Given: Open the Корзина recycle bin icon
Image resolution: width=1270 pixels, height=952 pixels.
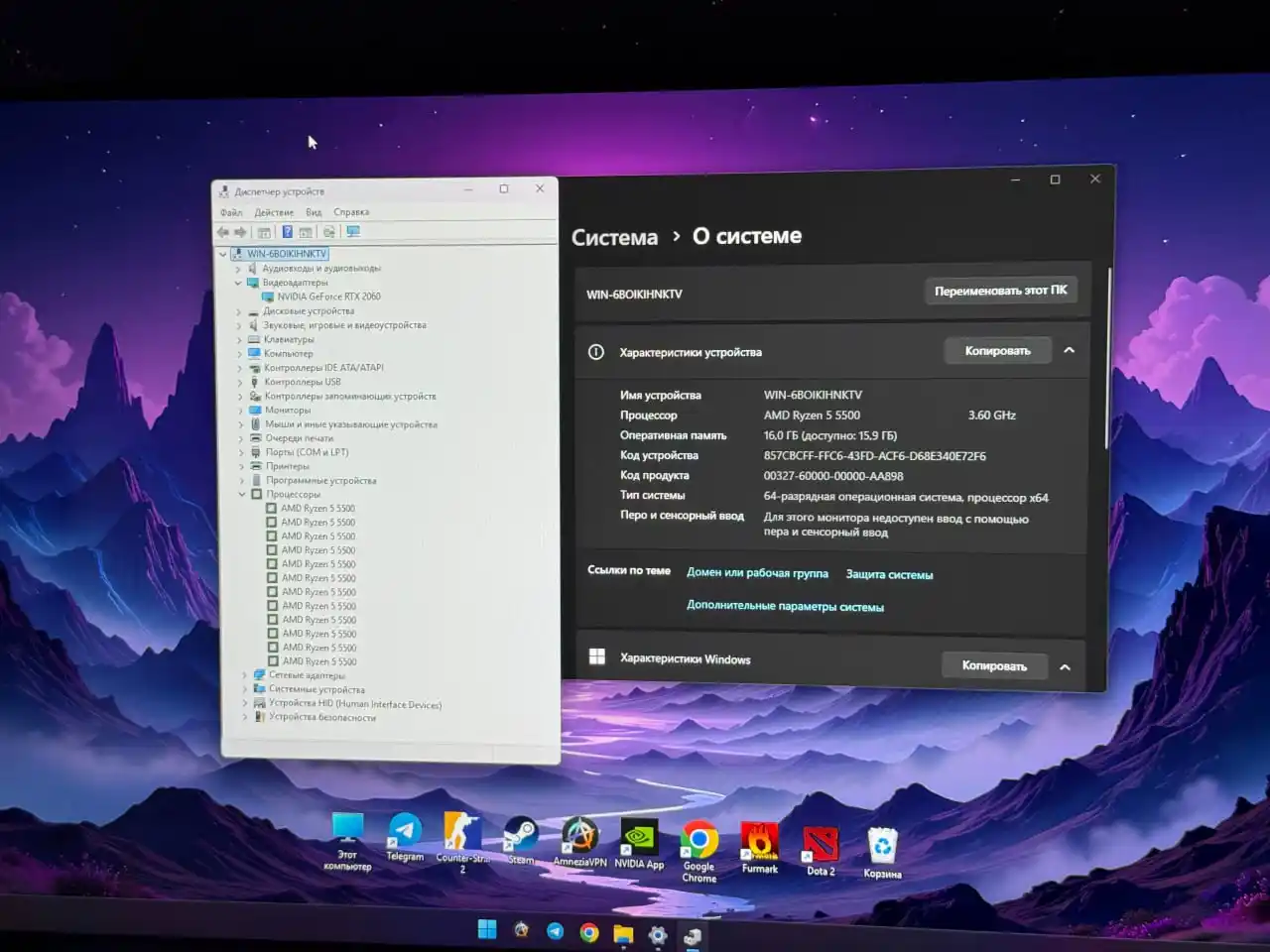Looking at the screenshot, I should point(882,848).
